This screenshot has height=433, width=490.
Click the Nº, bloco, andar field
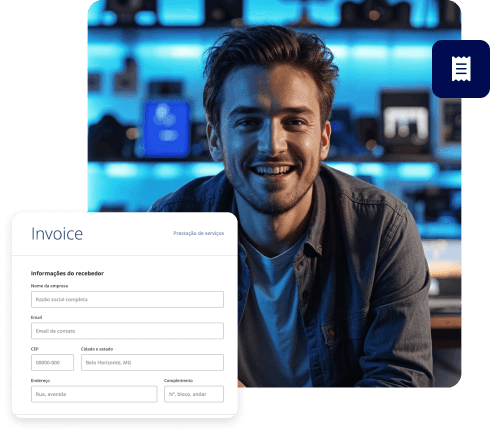[x=194, y=394]
